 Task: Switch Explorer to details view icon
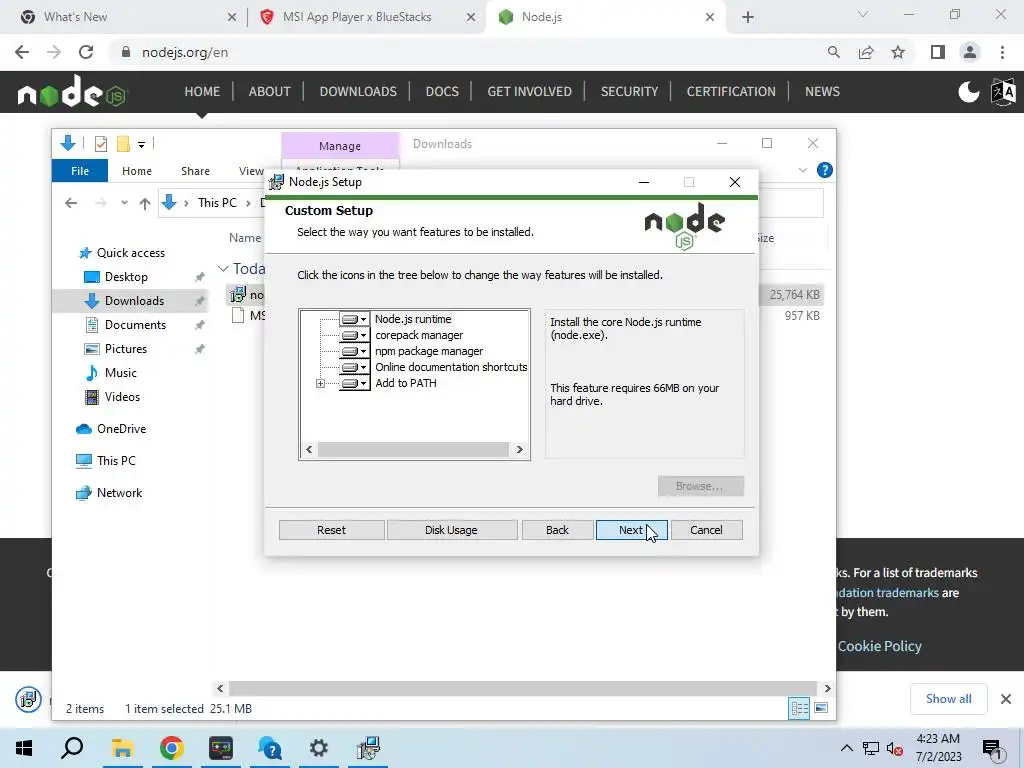pyautogui.click(x=799, y=709)
